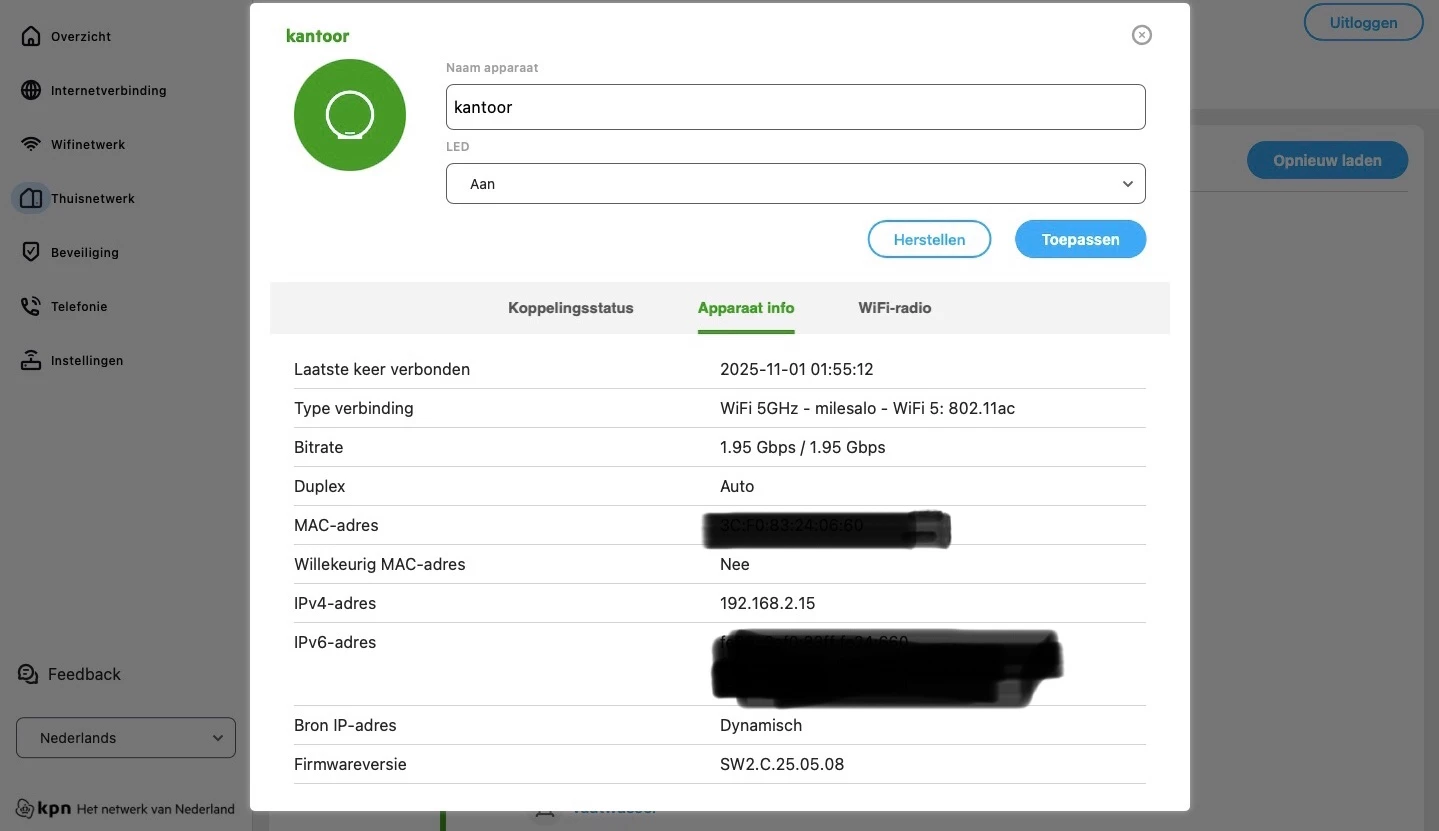Image resolution: width=1439 pixels, height=831 pixels.
Task: Open the Beveiliging section
Action: (x=85, y=252)
